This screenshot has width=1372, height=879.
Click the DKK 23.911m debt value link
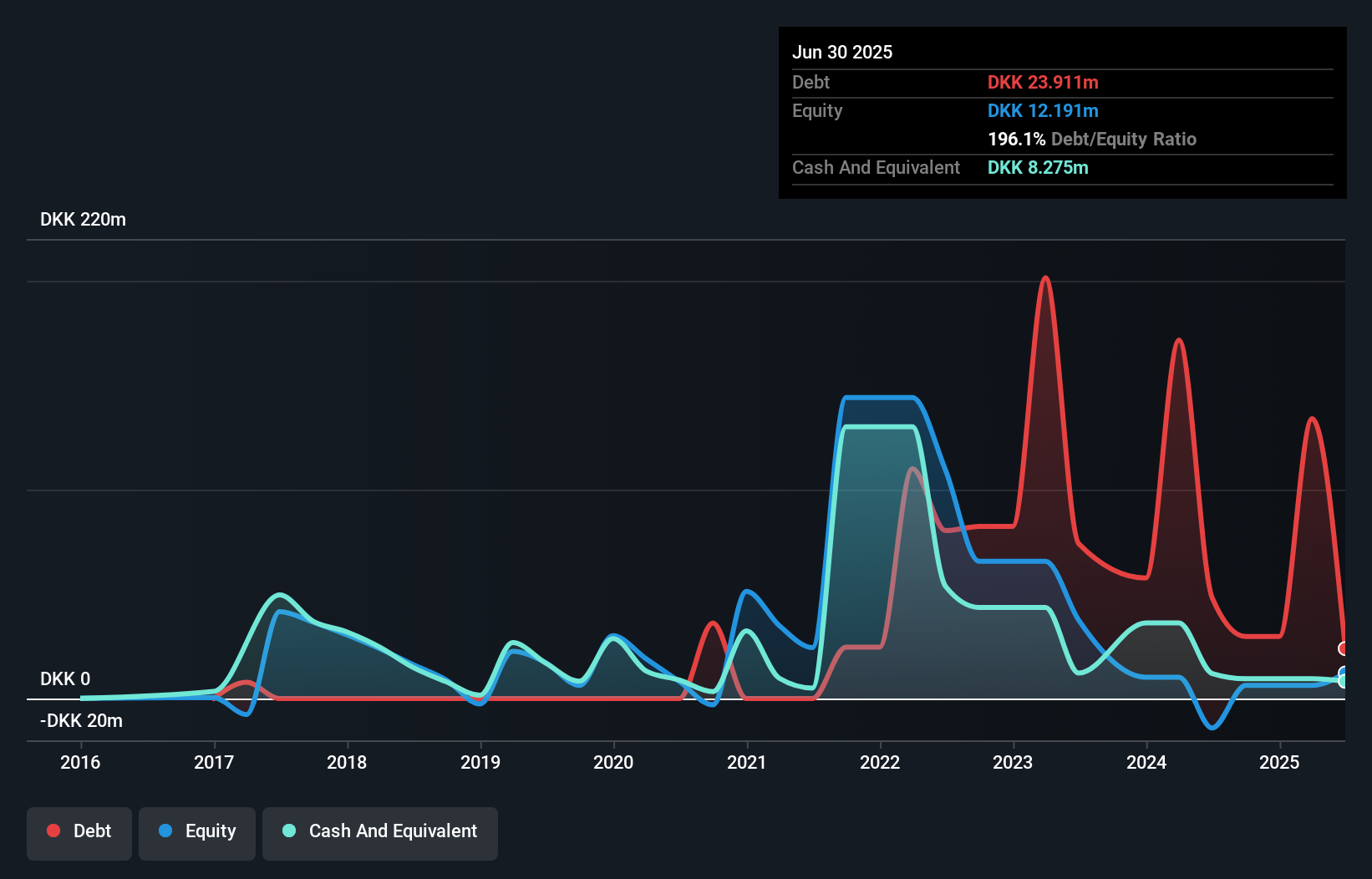(1043, 82)
